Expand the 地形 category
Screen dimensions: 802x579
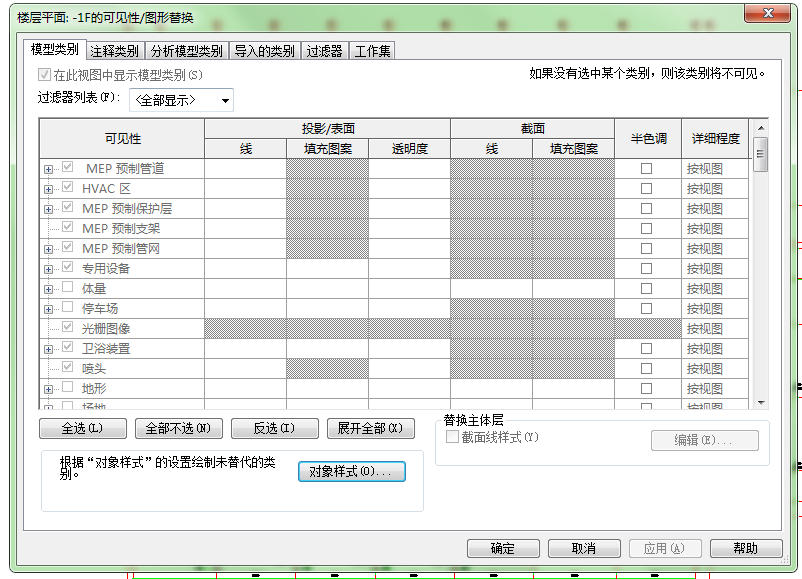click(48, 389)
